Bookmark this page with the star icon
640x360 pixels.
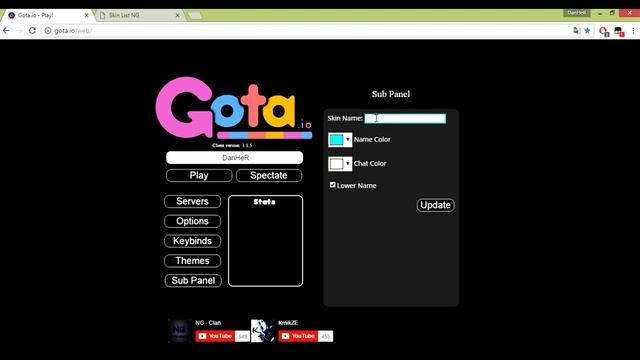tap(587, 31)
